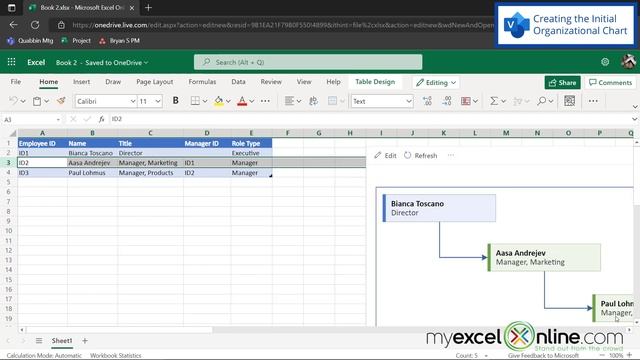
Task: Click Give Feedback to Microsoft
Action: (543, 356)
